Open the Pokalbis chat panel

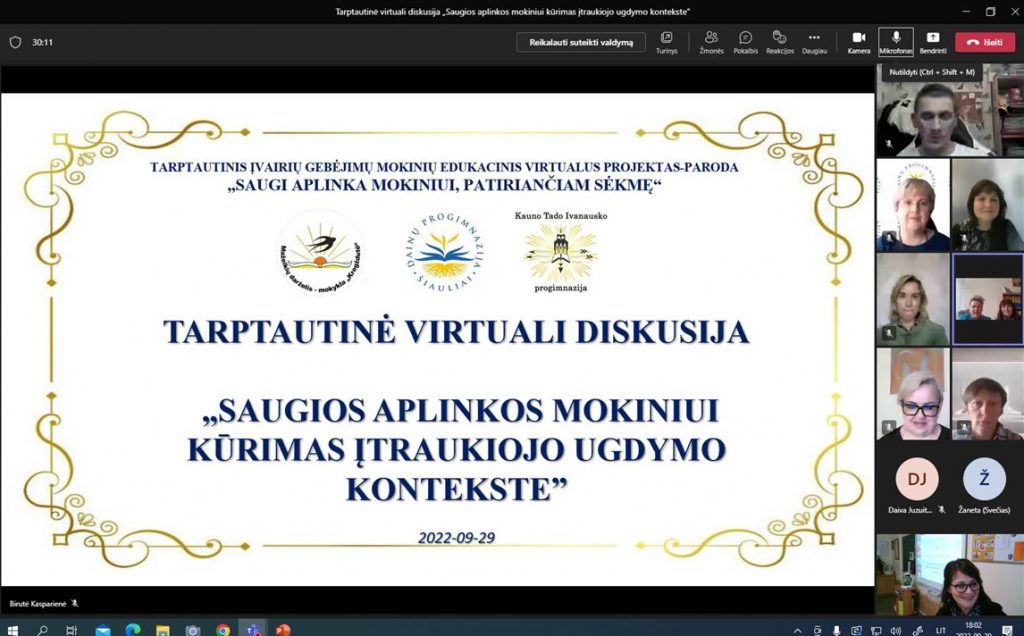click(x=745, y=42)
